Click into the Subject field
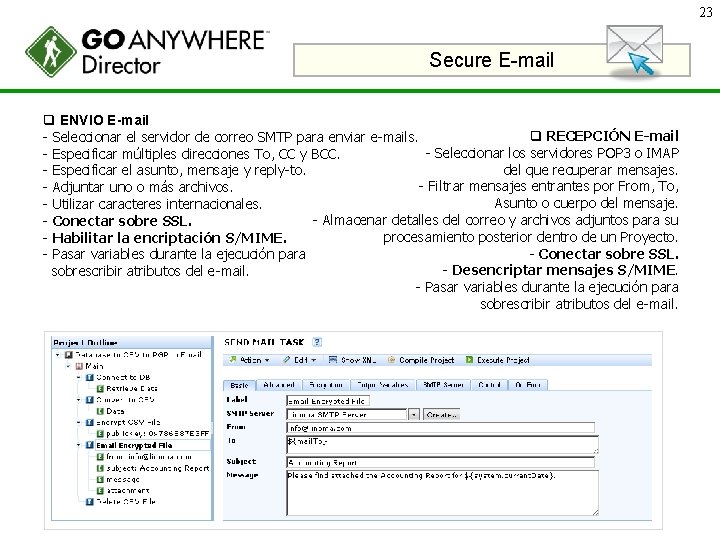This screenshot has width=720, height=540. click(440, 462)
